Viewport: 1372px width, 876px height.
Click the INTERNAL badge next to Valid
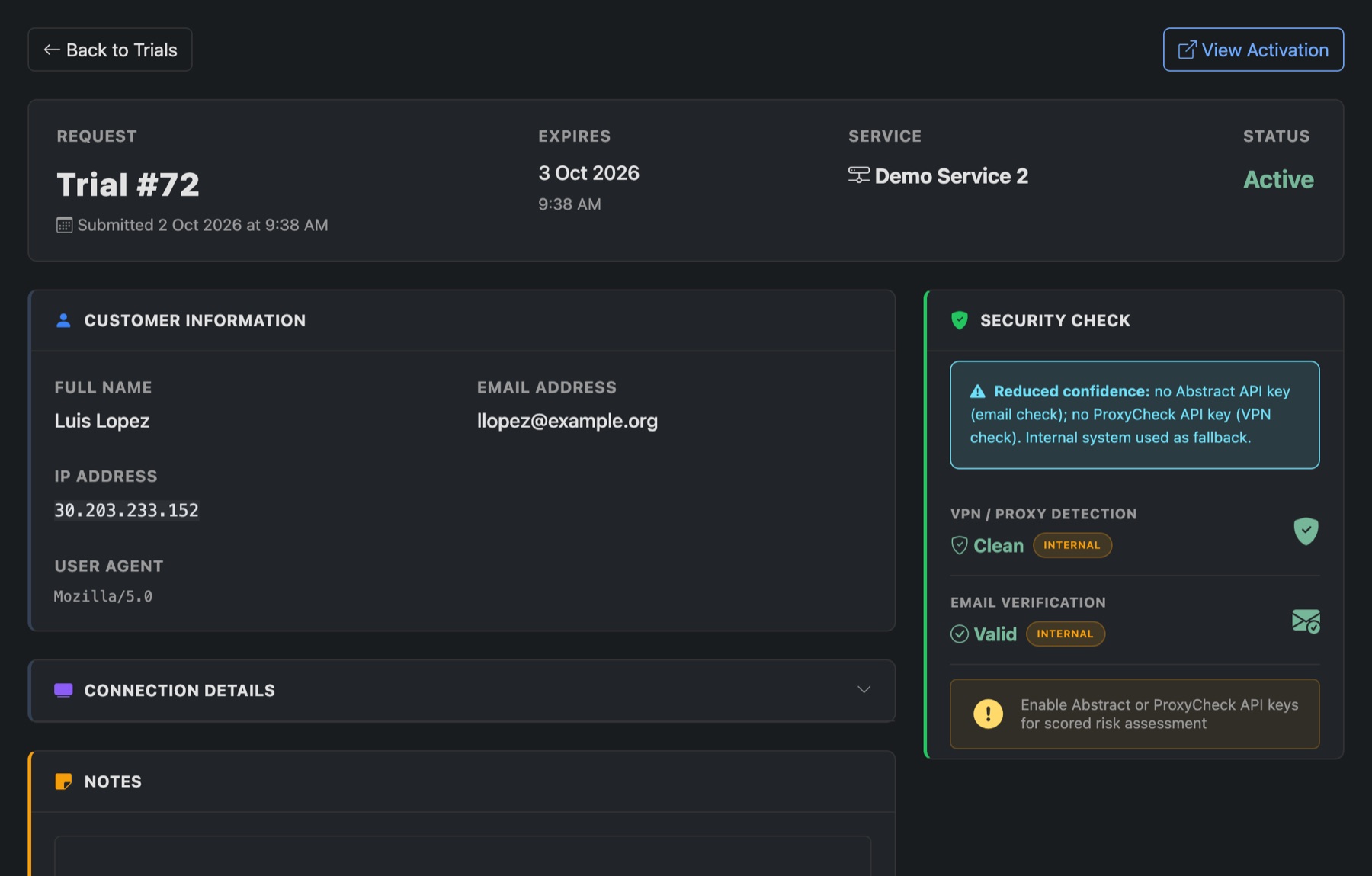click(1065, 634)
